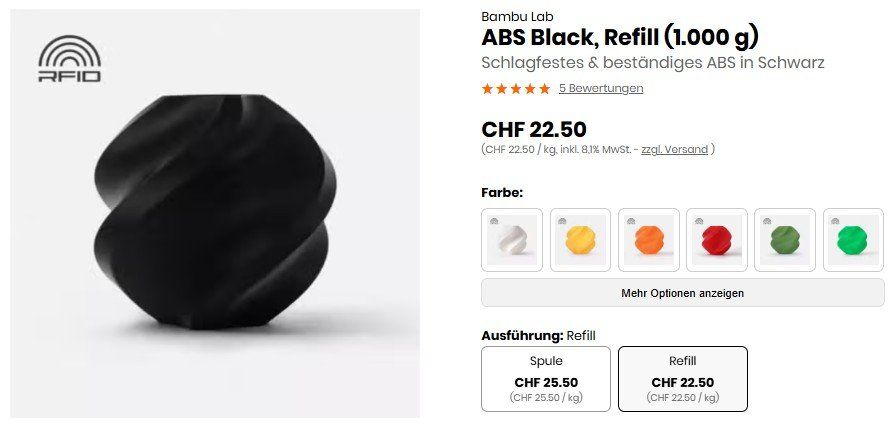894x429 pixels.
Task: Click the RFID logo on the product image
Action: 69,59
